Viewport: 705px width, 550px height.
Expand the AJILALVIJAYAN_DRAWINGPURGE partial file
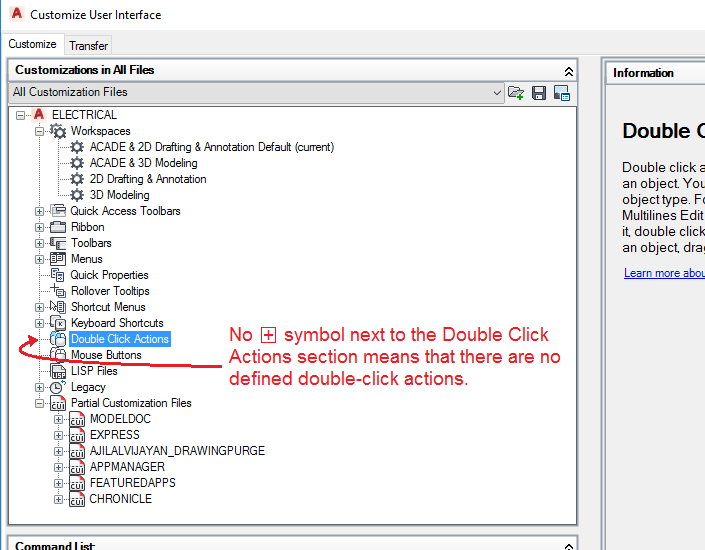coord(58,451)
